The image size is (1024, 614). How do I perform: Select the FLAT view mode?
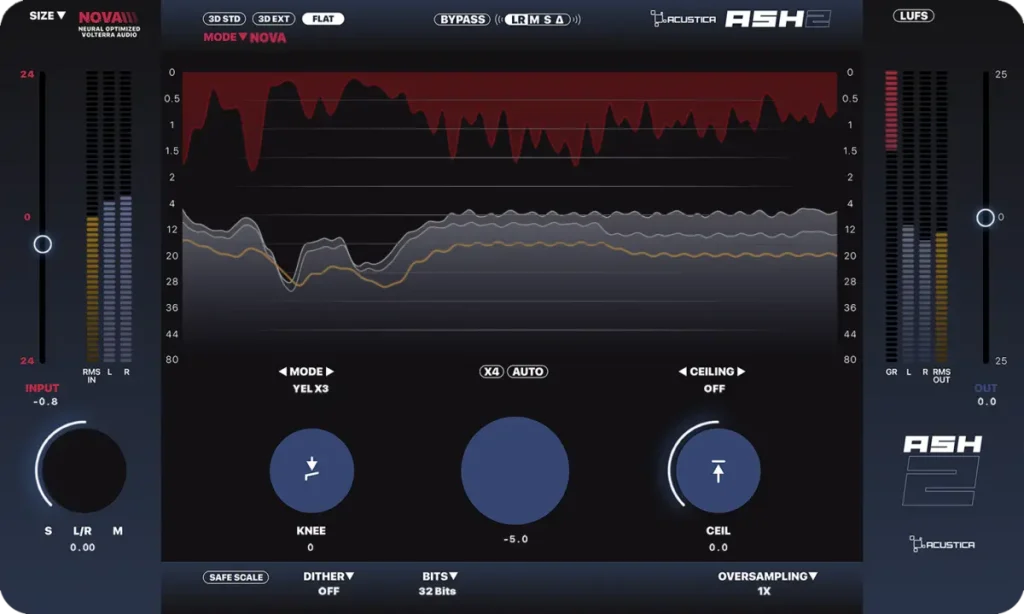[x=323, y=19]
